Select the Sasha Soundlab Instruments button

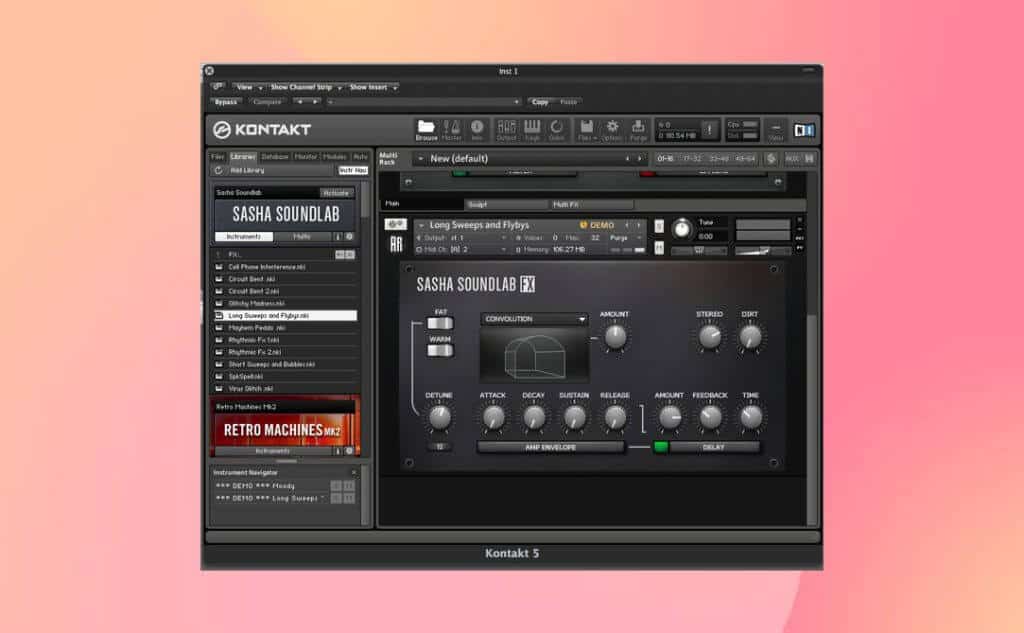click(x=244, y=236)
